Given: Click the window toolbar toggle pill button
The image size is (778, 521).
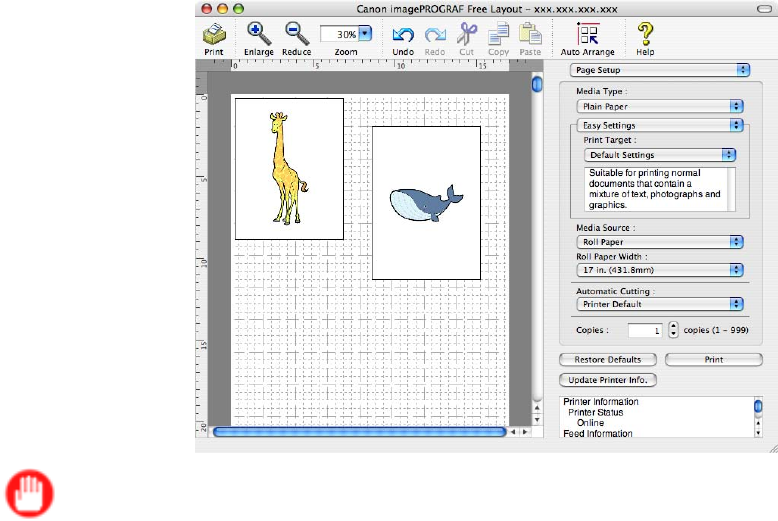Looking at the screenshot, I should point(764,9).
